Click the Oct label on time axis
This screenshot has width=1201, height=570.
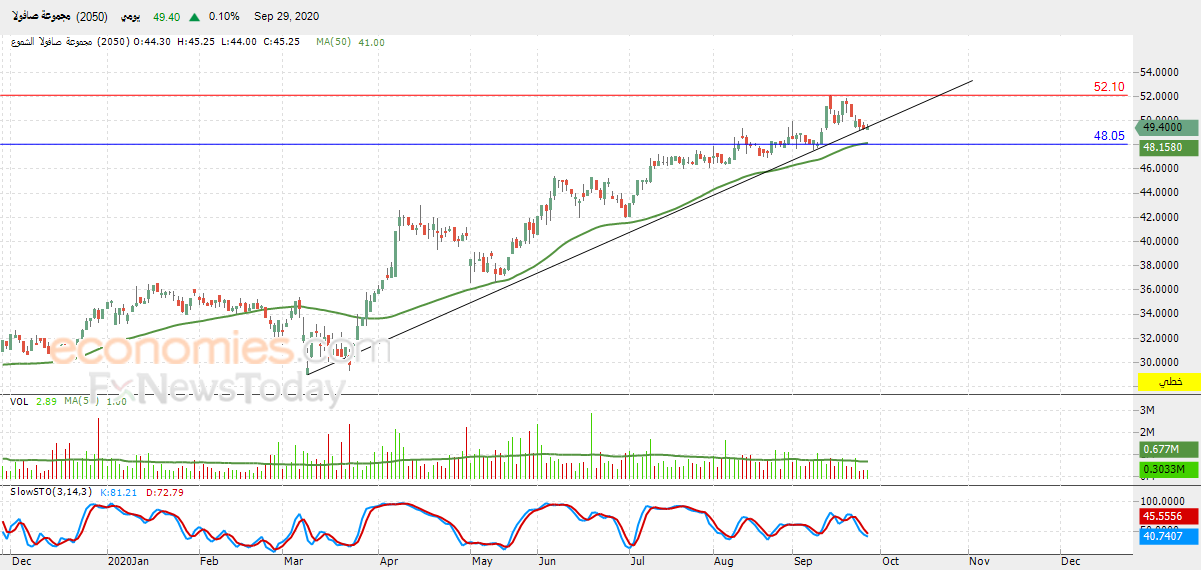click(x=890, y=562)
